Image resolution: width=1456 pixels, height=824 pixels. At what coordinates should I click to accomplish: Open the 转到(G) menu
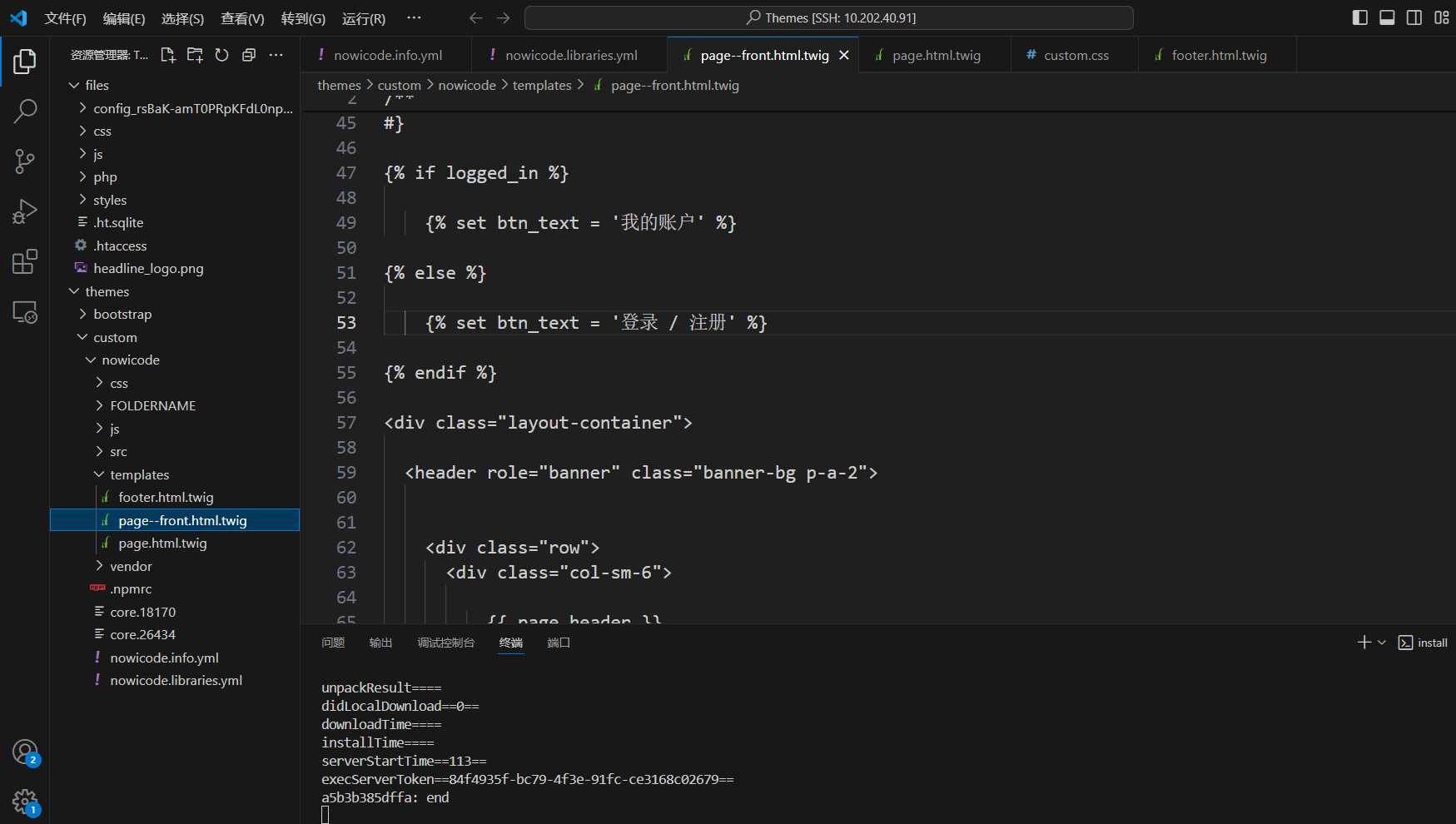point(303,18)
